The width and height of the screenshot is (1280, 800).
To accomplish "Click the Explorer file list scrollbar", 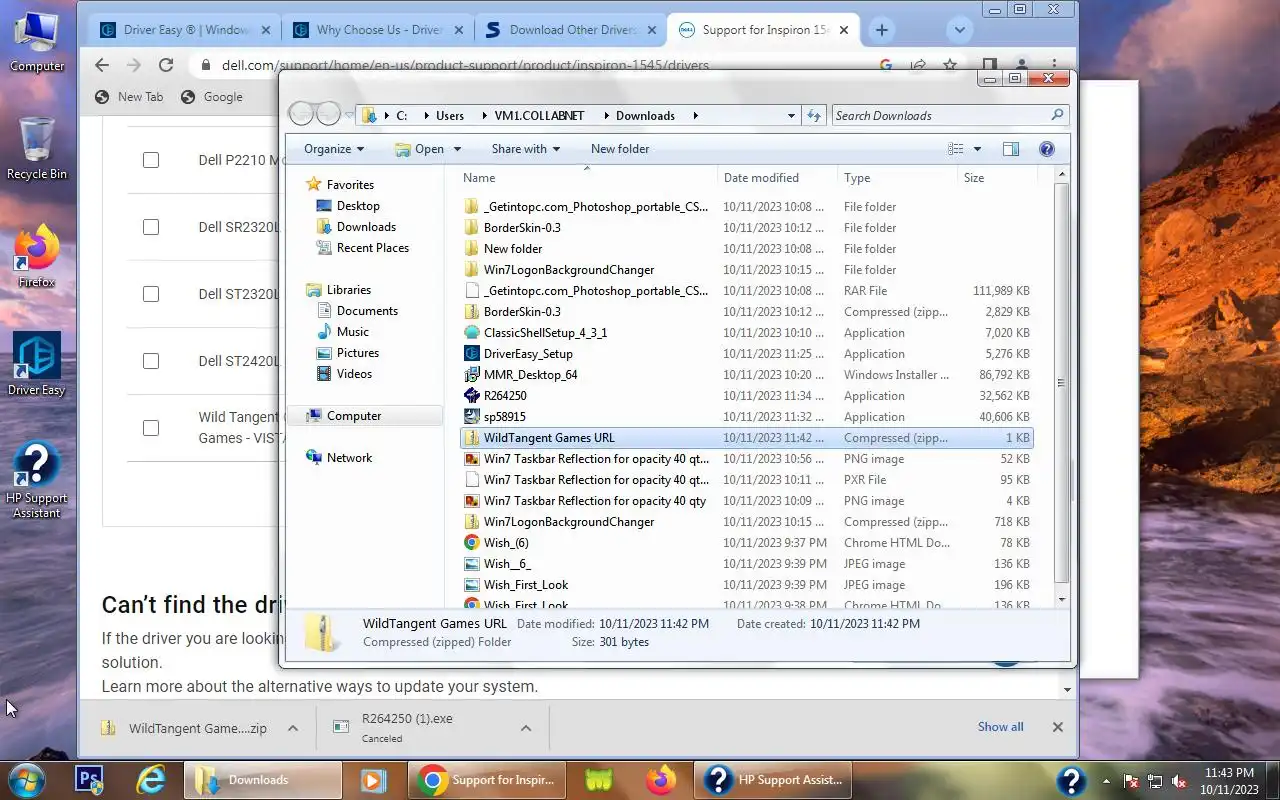I will (x=1061, y=383).
